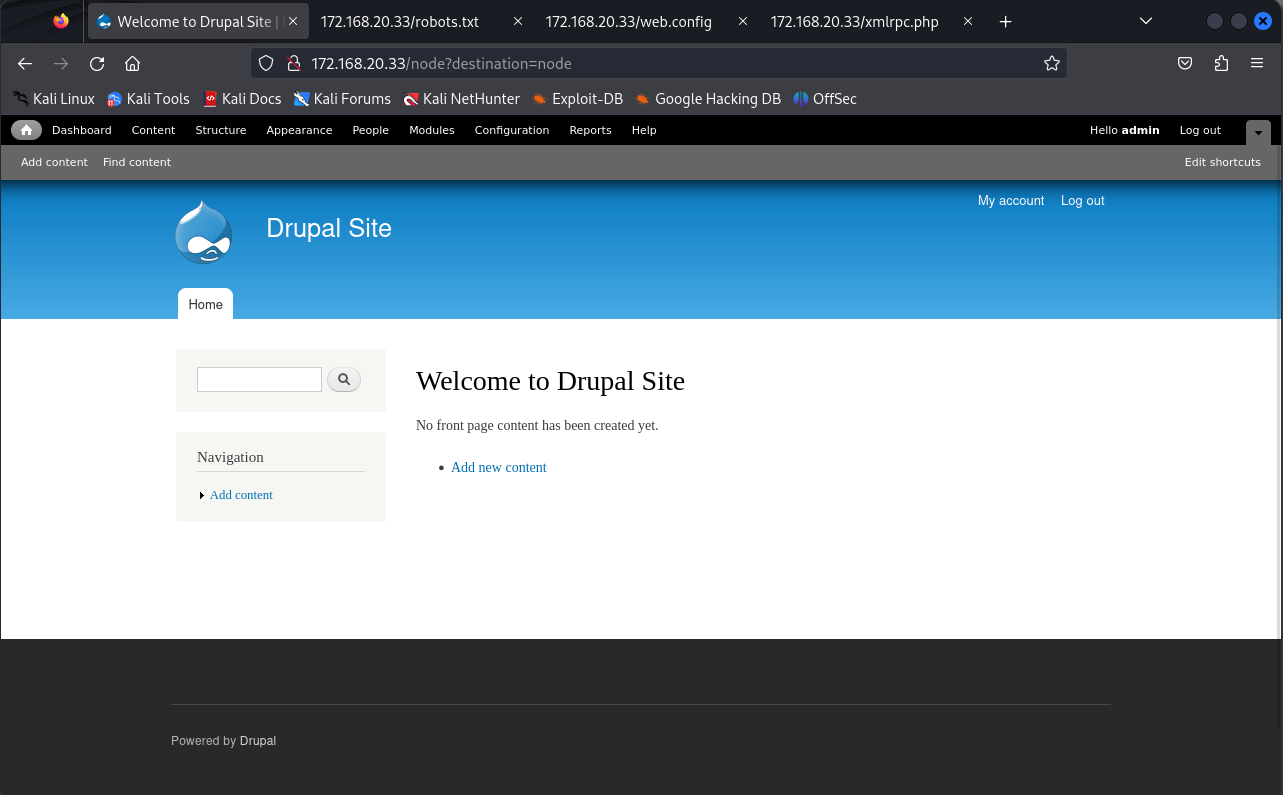Open the Pocket save icon
1283x795 pixels.
[x=1185, y=63]
